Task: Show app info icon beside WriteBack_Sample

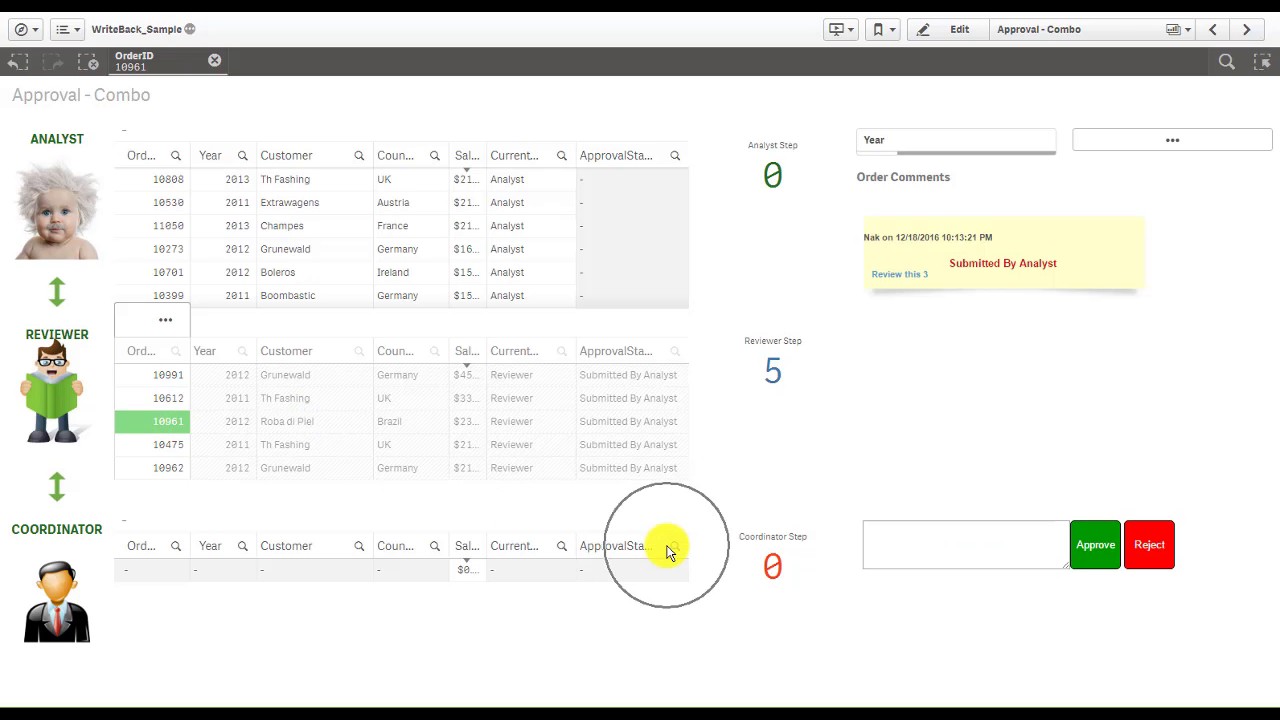Action: click(x=190, y=29)
